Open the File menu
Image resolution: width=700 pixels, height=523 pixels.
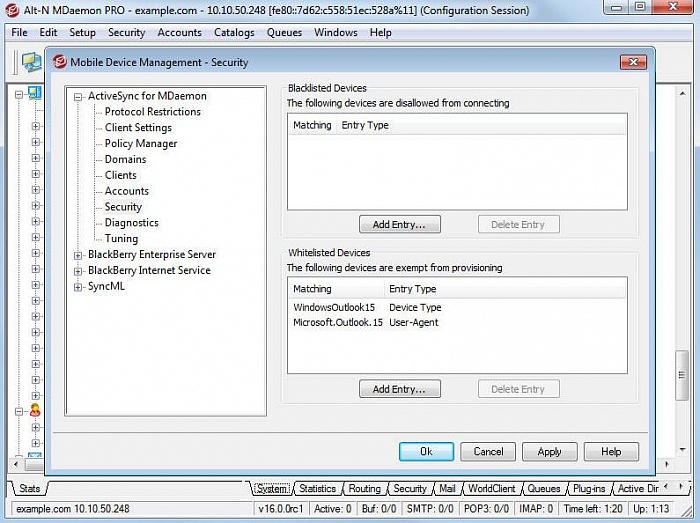19,33
